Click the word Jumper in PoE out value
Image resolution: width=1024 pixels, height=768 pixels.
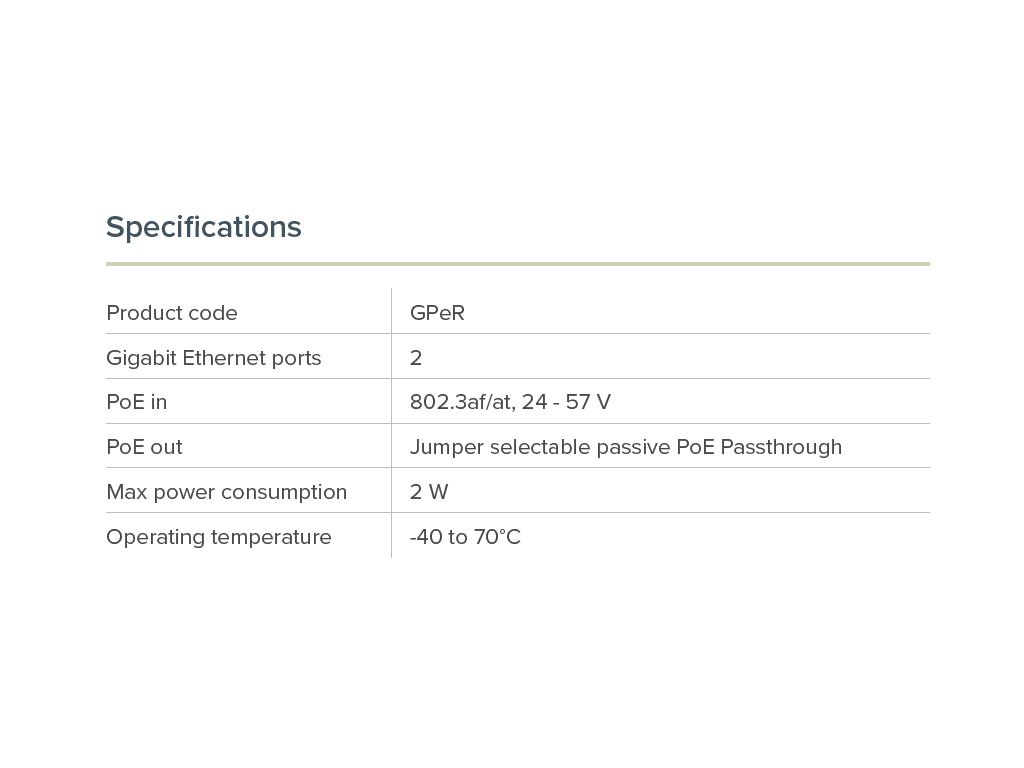click(446, 447)
